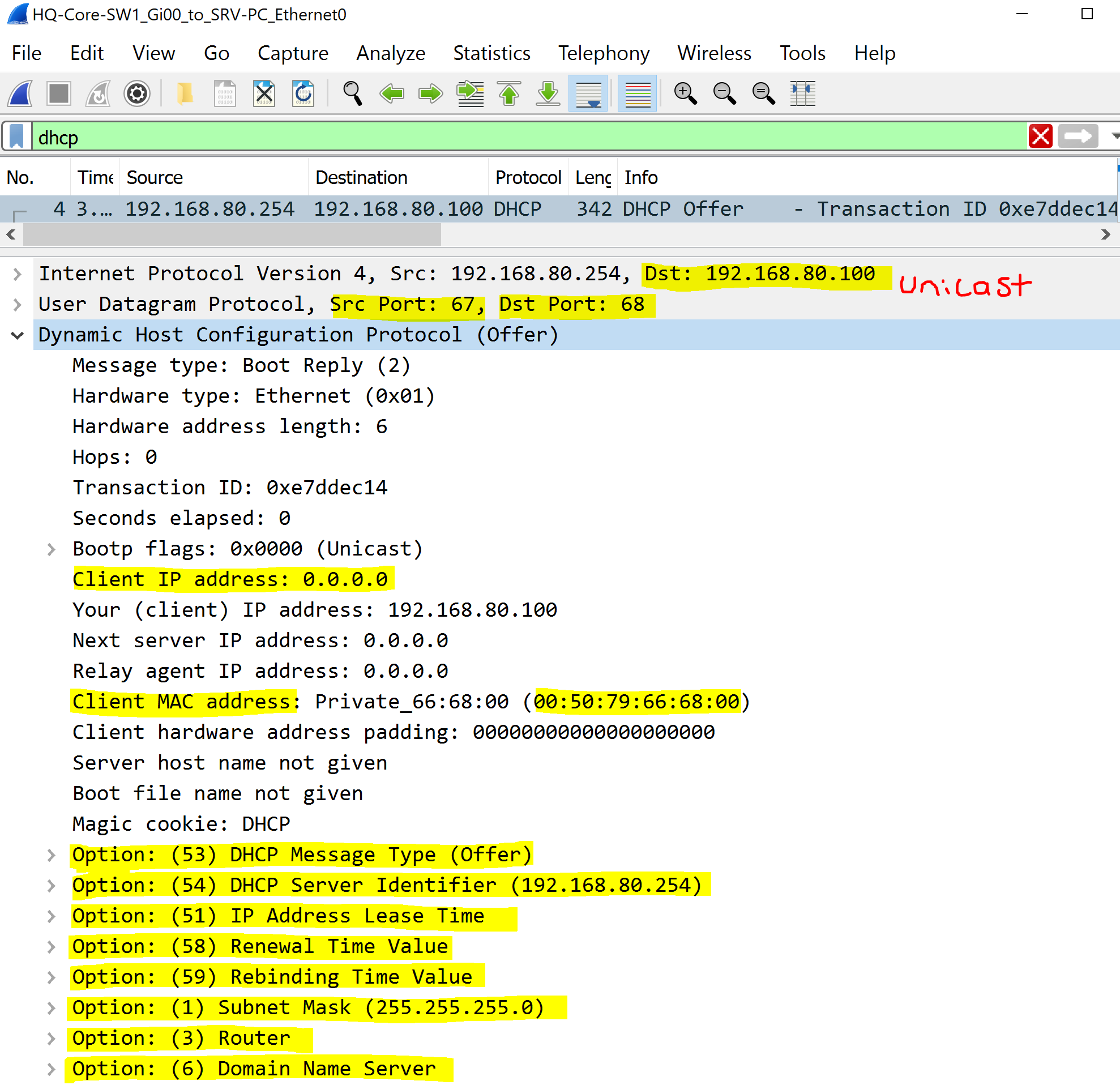Expand Option 51 IP Address Lease Time
This screenshot has width=1120, height=1085.
(52, 916)
